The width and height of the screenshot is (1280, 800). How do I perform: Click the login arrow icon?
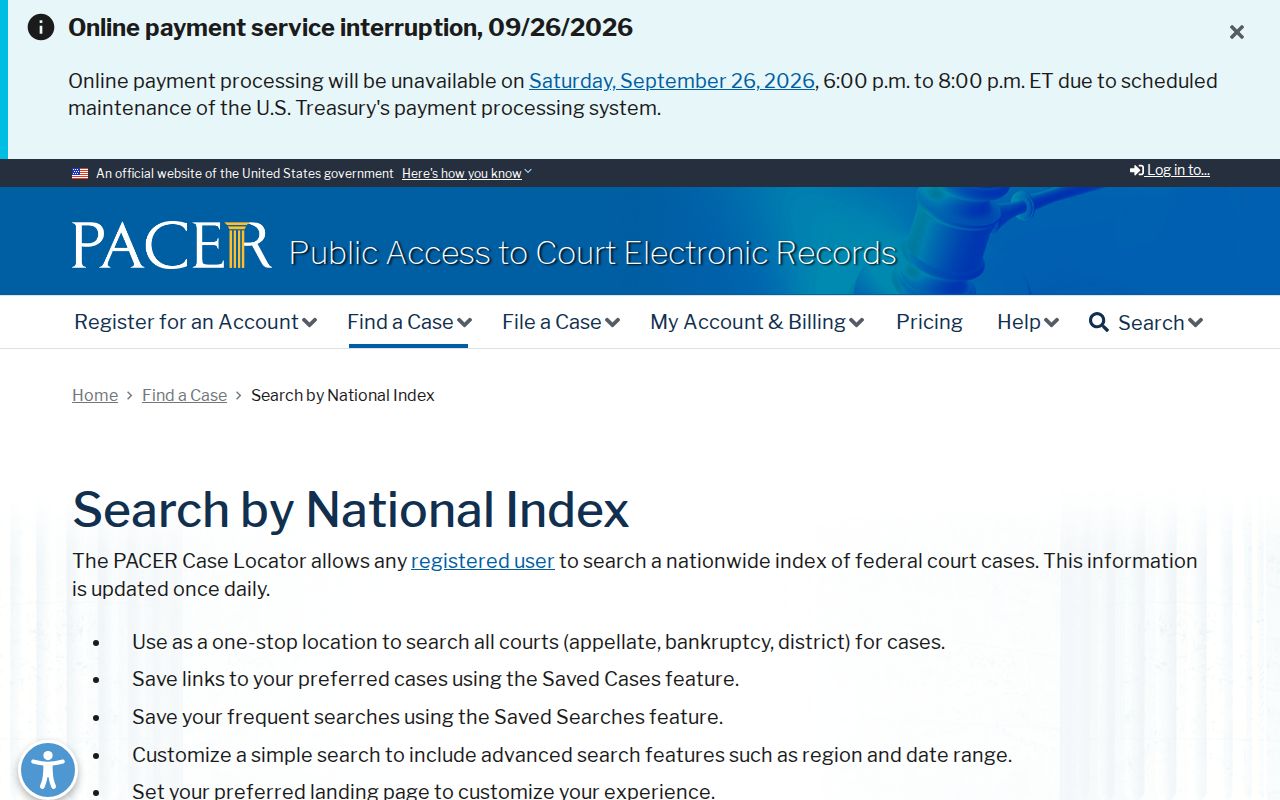tap(1137, 170)
